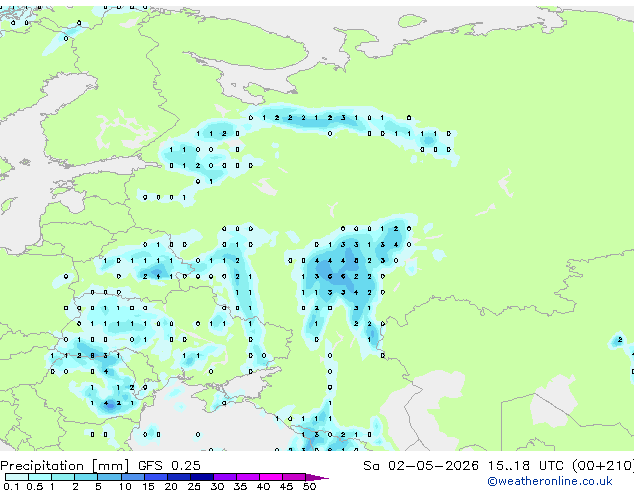Click the 'GFS 0.25' model label
634x490 pixels.
[169, 466]
